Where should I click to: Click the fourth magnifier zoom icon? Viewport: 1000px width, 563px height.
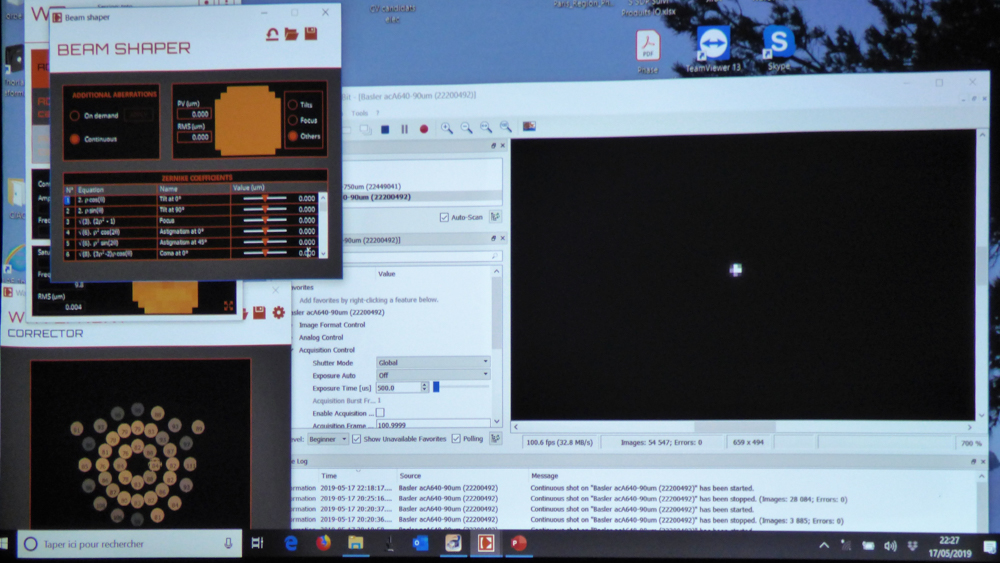coord(506,128)
